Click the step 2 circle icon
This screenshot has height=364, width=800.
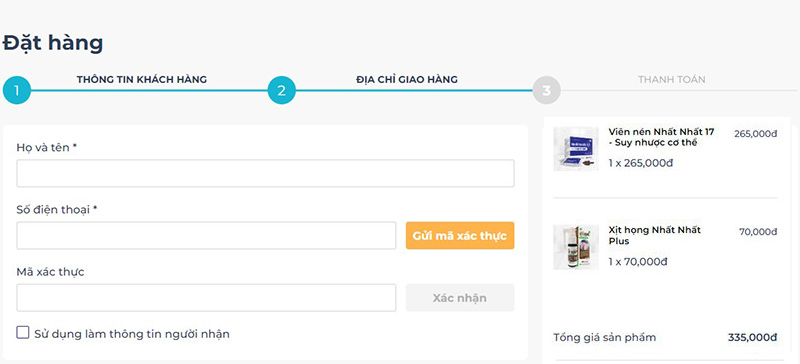(282, 90)
